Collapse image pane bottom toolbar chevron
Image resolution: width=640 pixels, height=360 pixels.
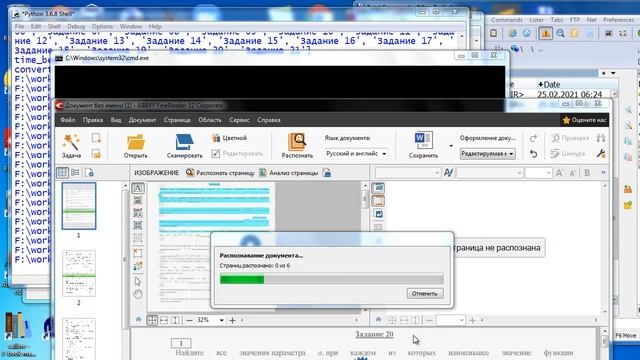(138, 320)
